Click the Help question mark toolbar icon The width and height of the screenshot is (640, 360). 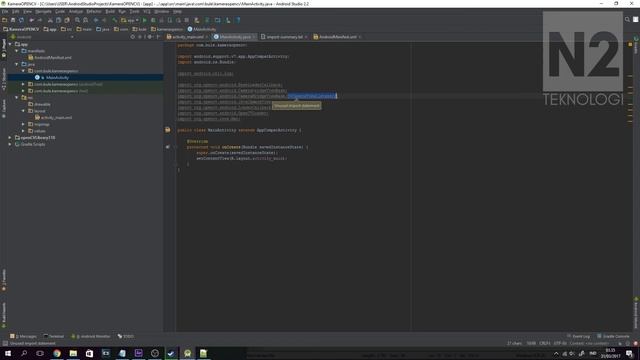coord(238,20)
